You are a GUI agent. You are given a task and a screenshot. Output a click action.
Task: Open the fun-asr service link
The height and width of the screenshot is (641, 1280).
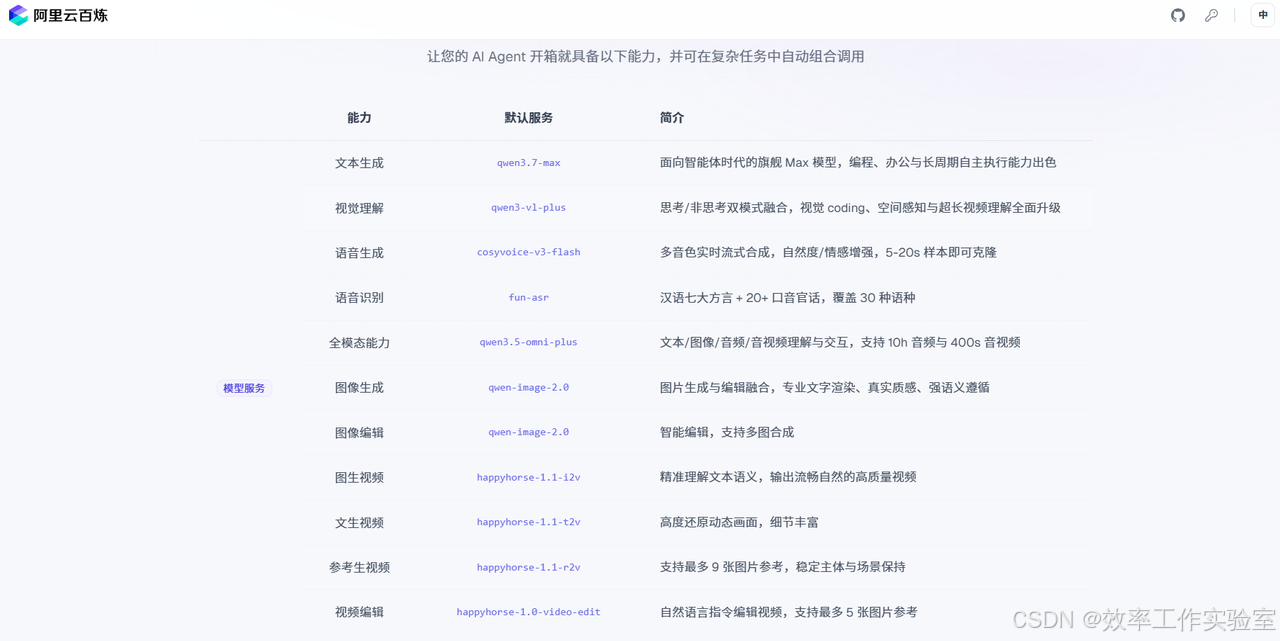pyautogui.click(x=528, y=298)
